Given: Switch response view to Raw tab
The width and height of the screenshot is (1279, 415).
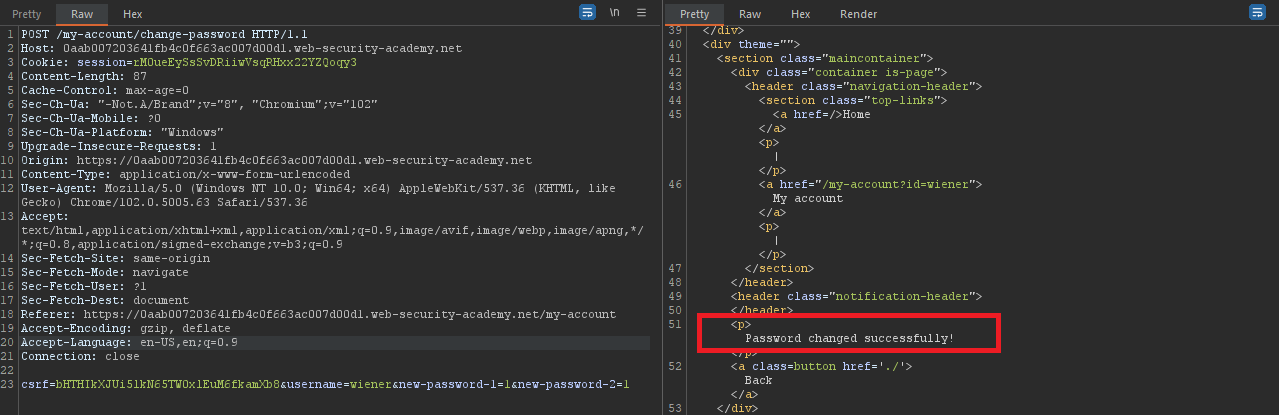Looking at the screenshot, I should point(750,14).
